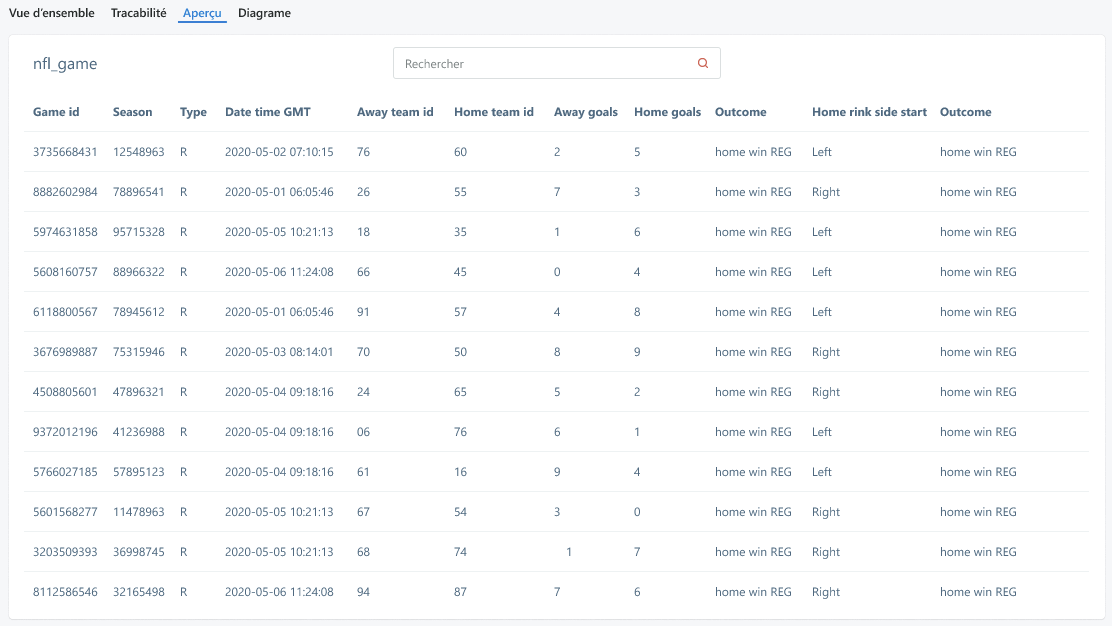The width and height of the screenshot is (1112, 626).
Task: Click the Home team id header
Action: point(494,112)
